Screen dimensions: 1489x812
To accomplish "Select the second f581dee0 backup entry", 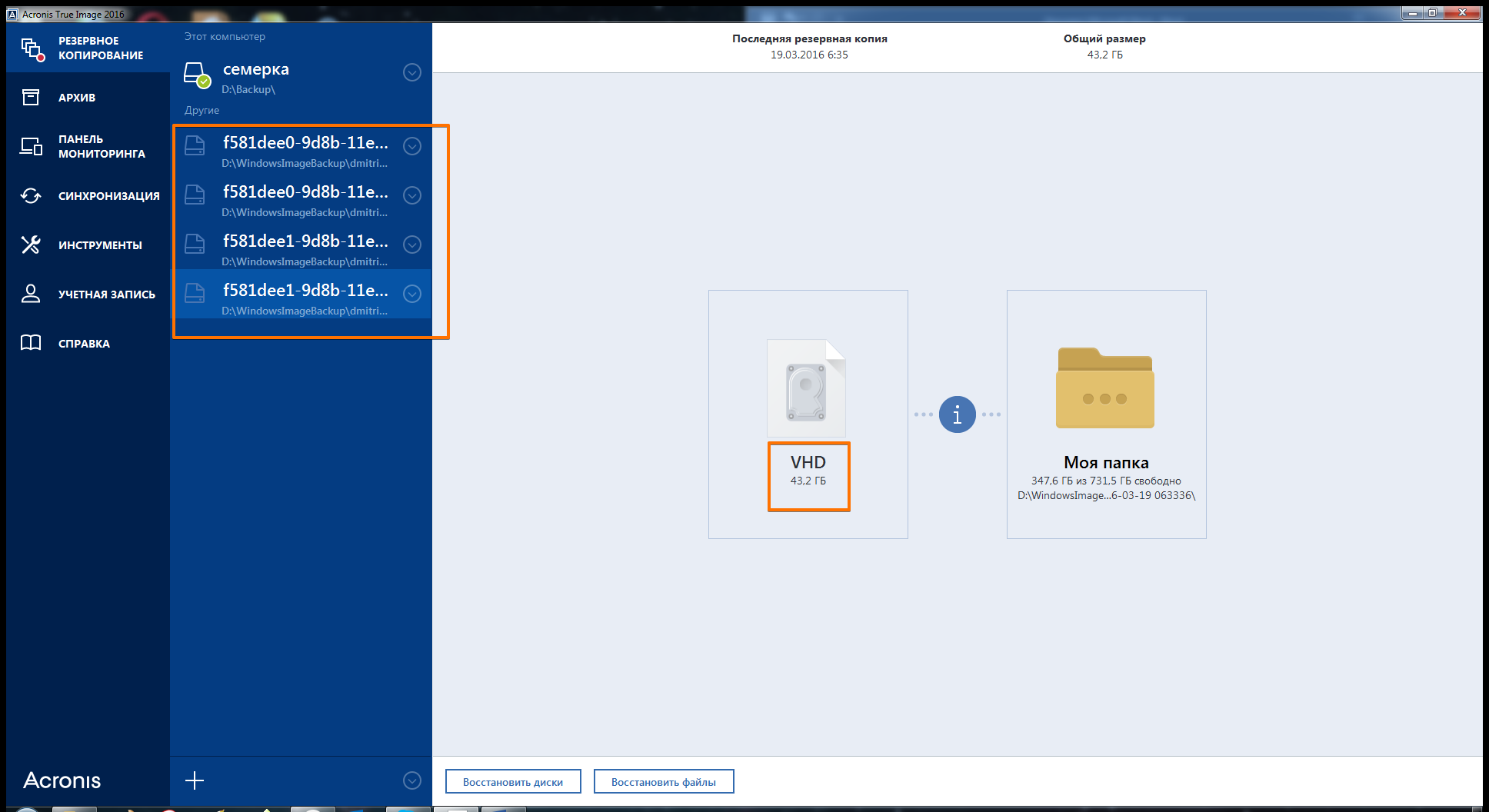I will 305,200.
